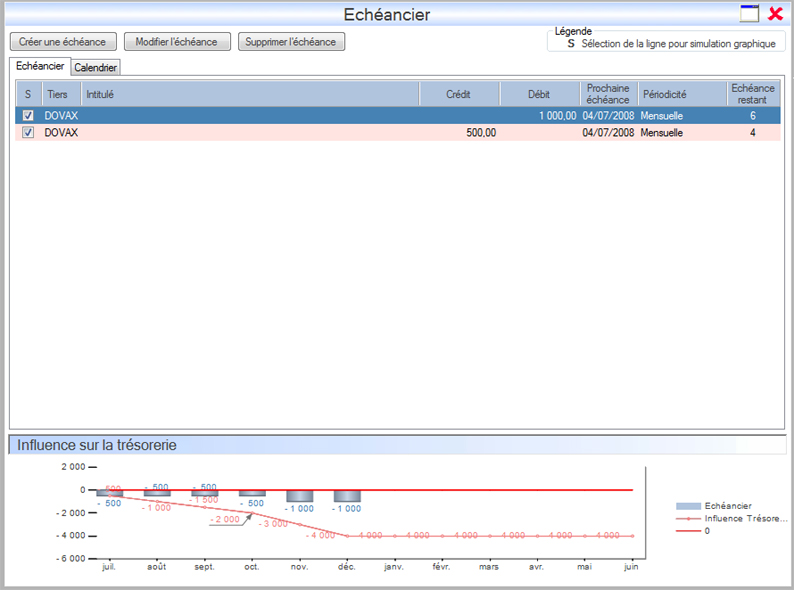Click Supprimer l'échéance button
This screenshot has height=590, width=794.
click(x=291, y=42)
